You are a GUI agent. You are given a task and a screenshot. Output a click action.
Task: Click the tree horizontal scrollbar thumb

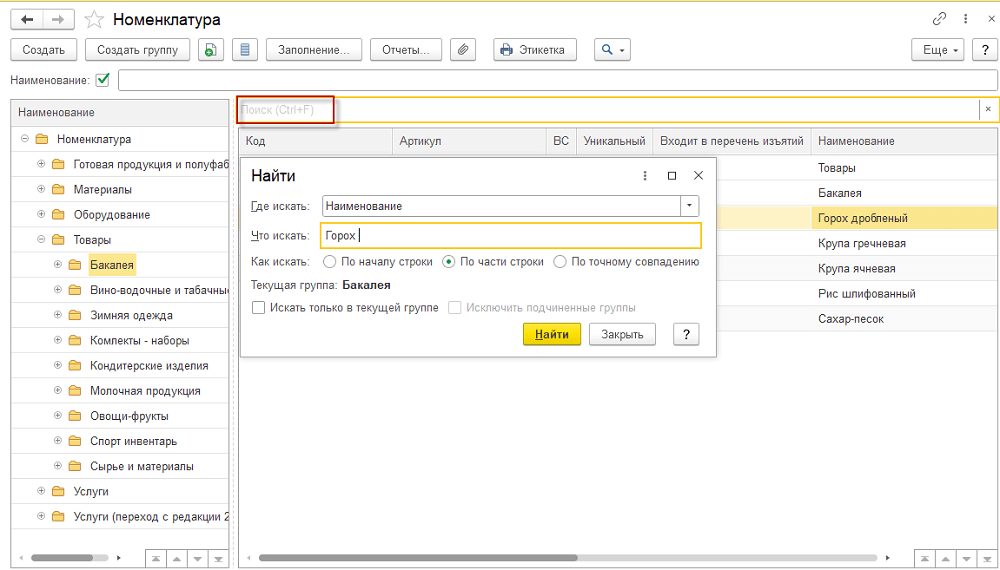tap(61, 558)
